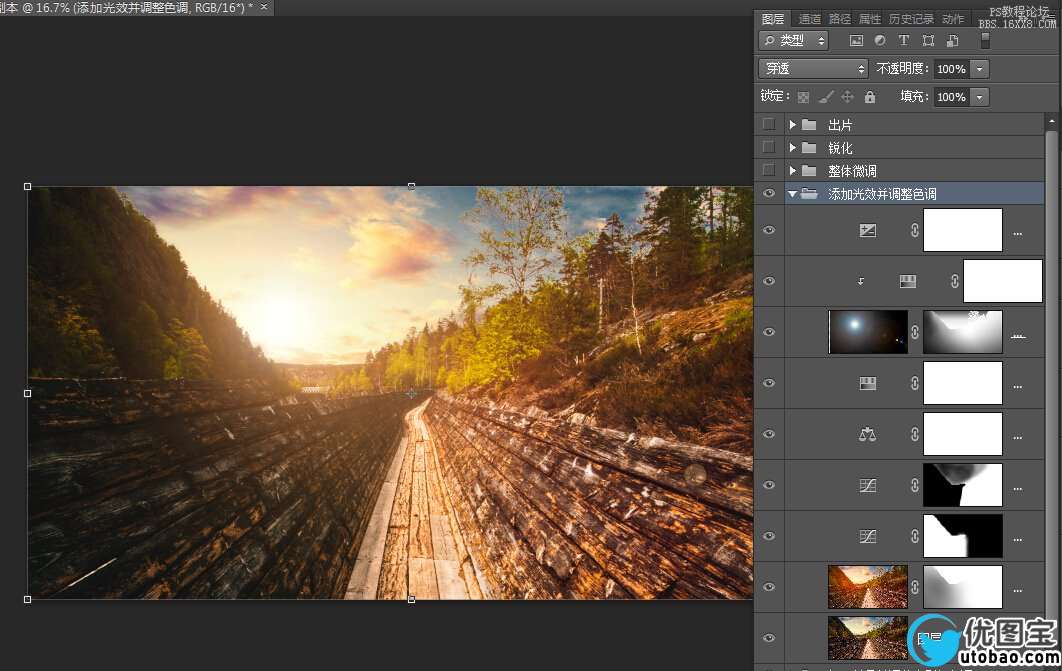Select curves icon with left-side white mask
This screenshot has height=671, width=1062.
(x=868, y=536)
